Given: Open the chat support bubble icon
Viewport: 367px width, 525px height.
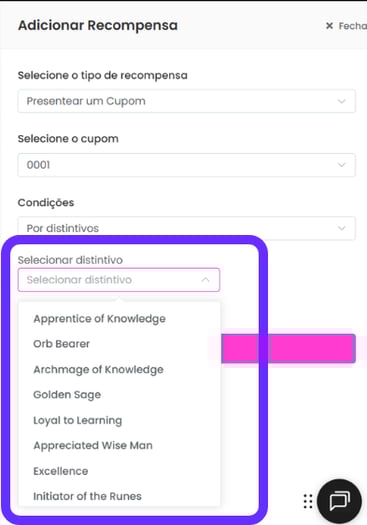Looking at the screenshot, I should (x=339, y=501).
